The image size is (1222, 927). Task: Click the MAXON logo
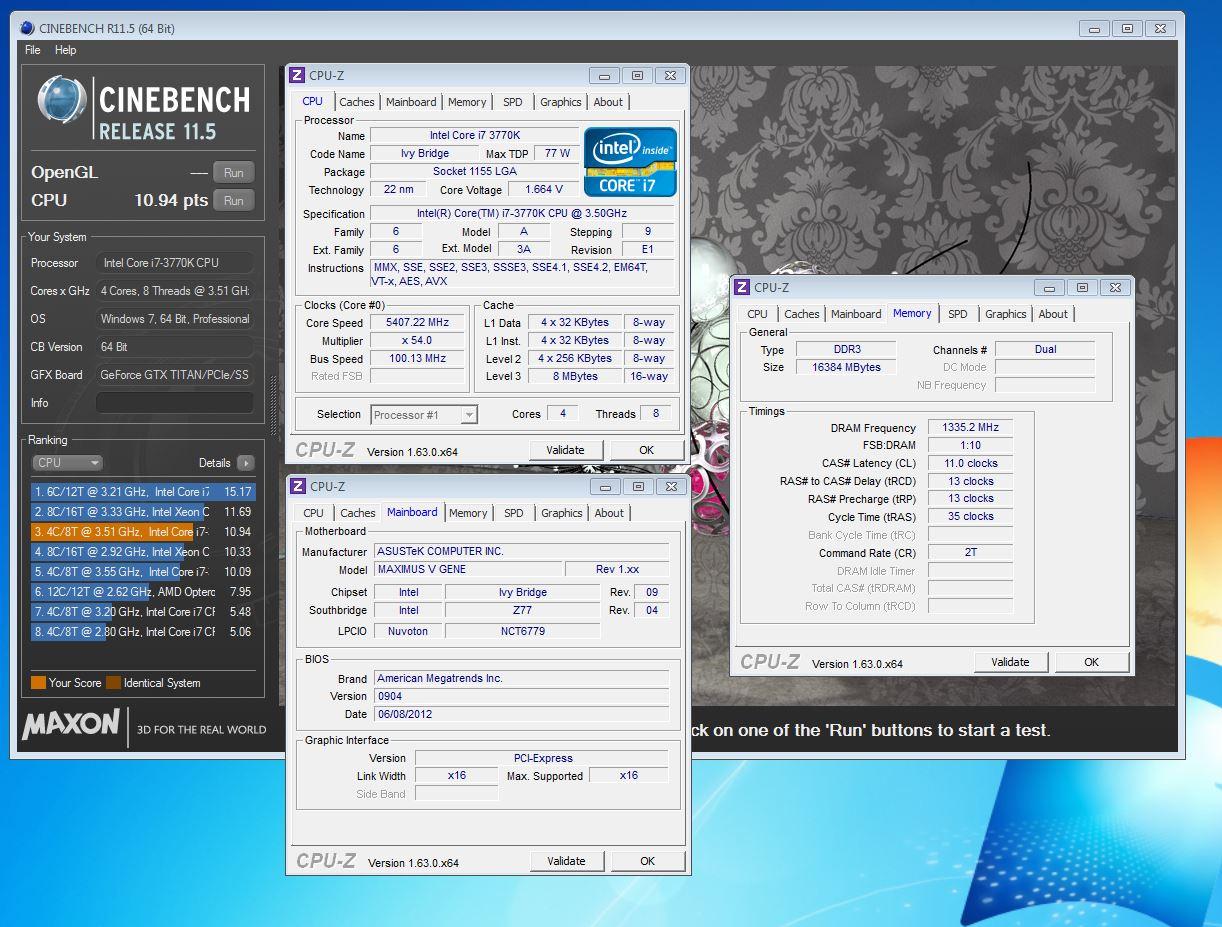coord(71,724)
